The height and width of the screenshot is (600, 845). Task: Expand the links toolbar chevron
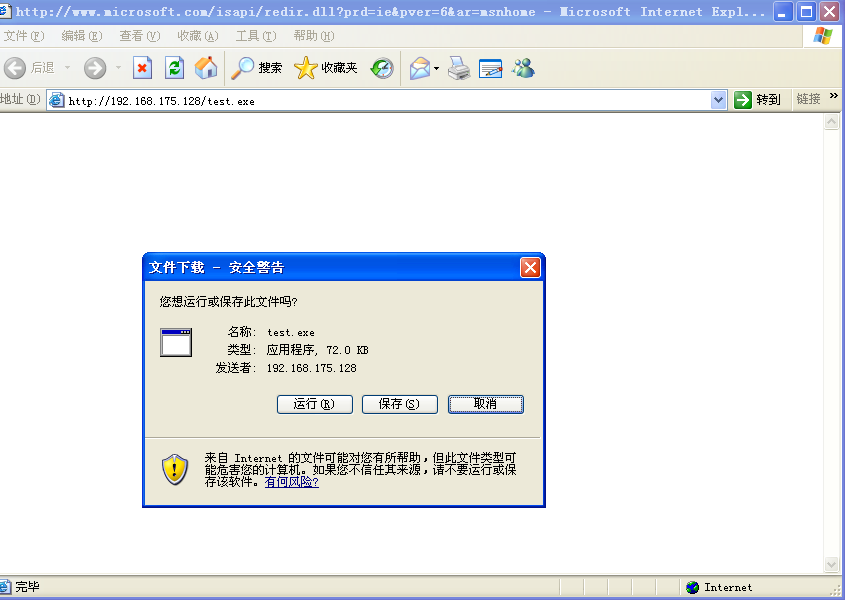point(834,95)
